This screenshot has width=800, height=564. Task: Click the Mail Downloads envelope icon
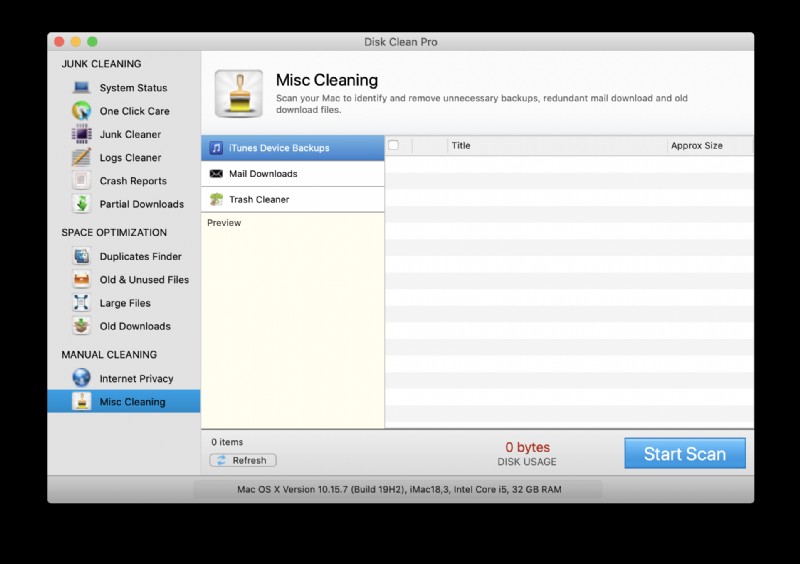216,174
